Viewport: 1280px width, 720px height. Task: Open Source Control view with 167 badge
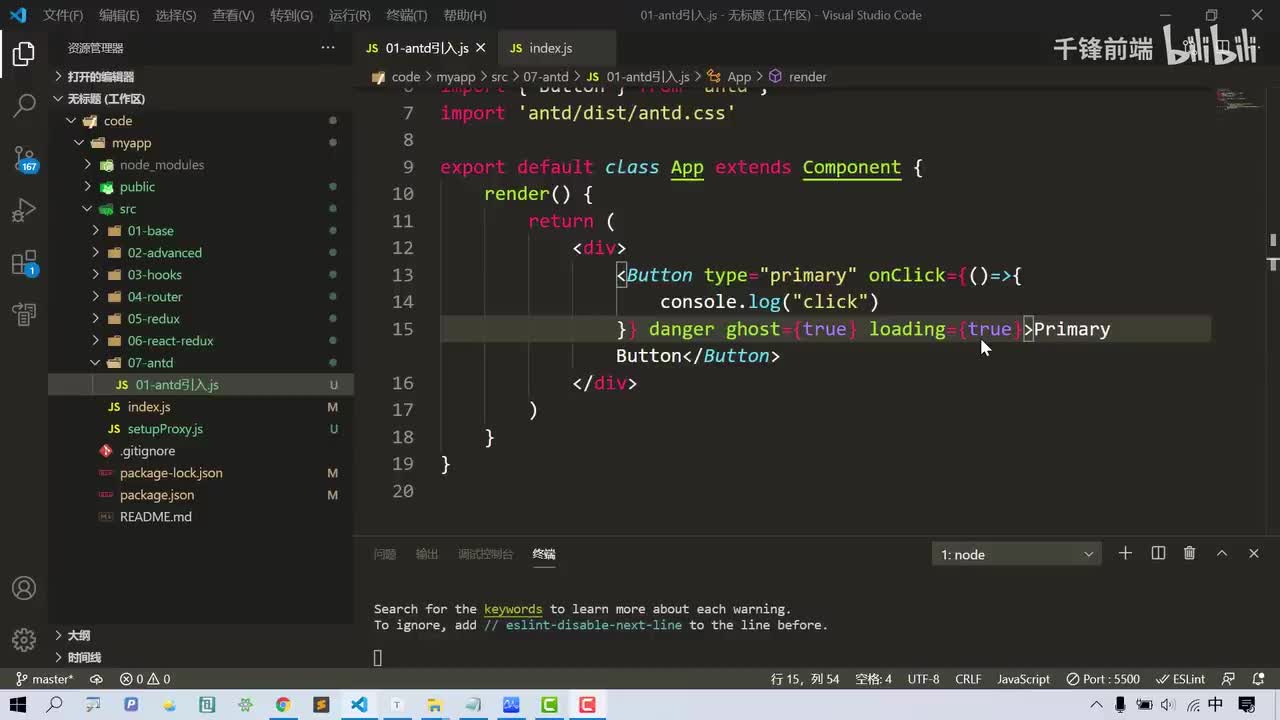point(24,158)
